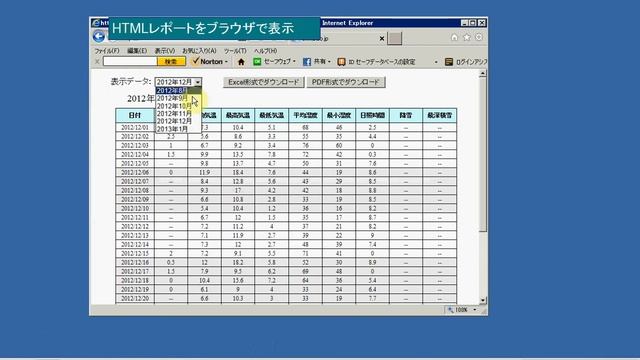The width and height of the screenshot is (640, 360).
Task: Click the 2012/12/06 date cell
Action: (135, 172)
